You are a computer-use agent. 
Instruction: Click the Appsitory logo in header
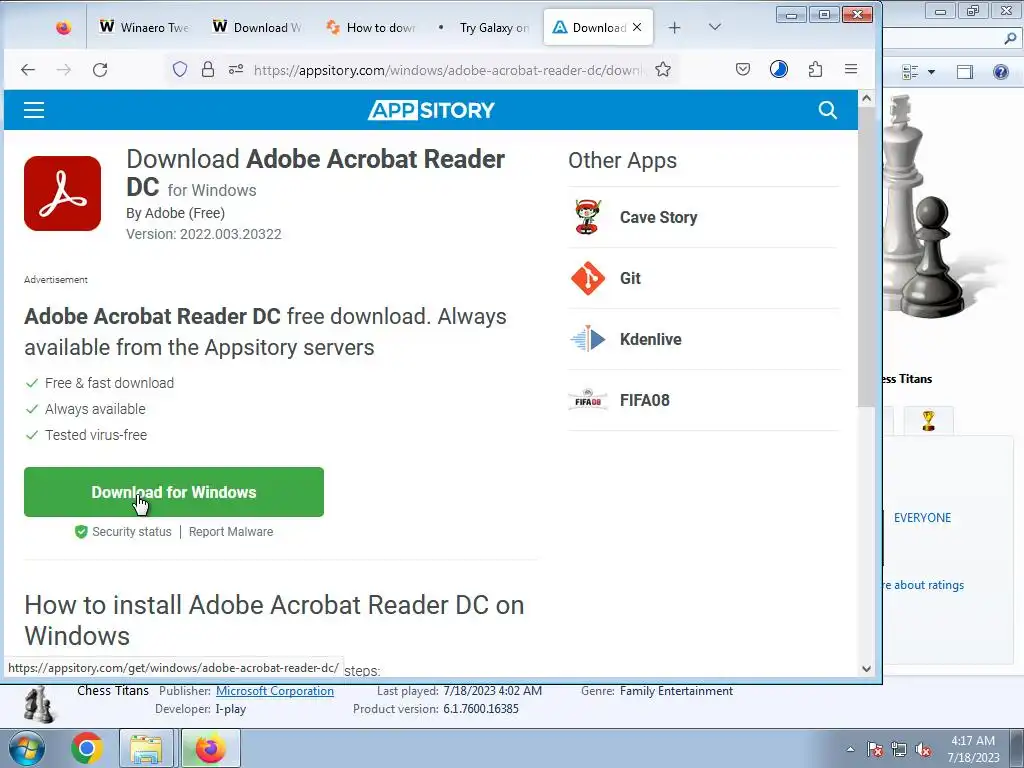(431, 110)
